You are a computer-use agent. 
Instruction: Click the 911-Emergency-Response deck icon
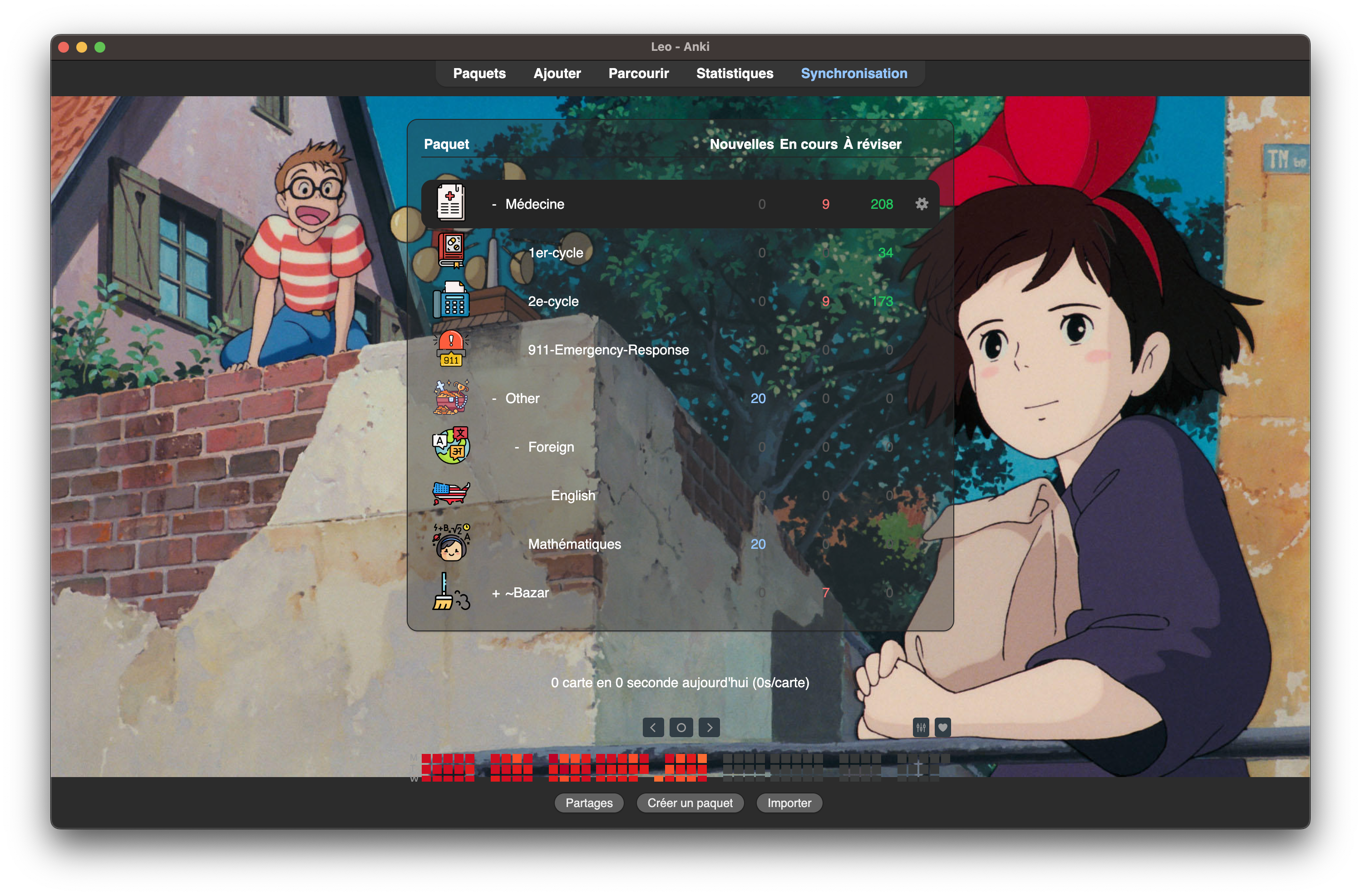click(x=451, y=349)
